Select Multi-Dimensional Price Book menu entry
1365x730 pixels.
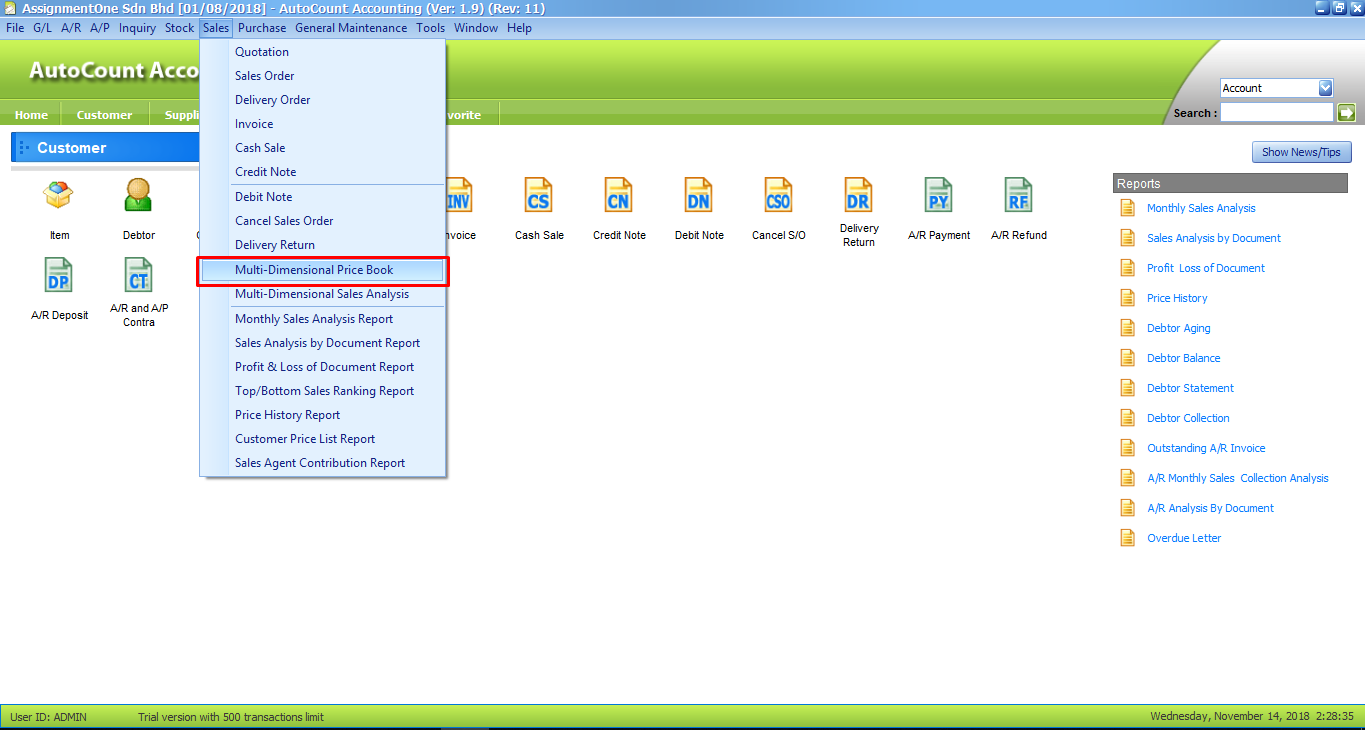tap(322, 270)
